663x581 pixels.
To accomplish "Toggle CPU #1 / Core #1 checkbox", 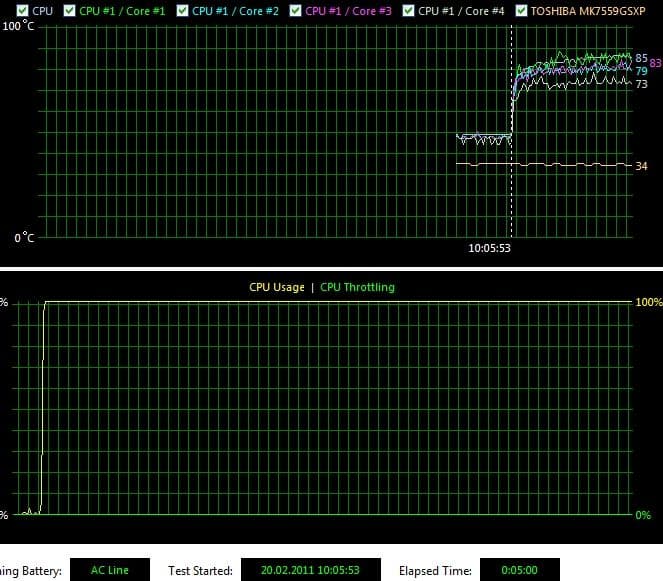I will click(69, 11).
